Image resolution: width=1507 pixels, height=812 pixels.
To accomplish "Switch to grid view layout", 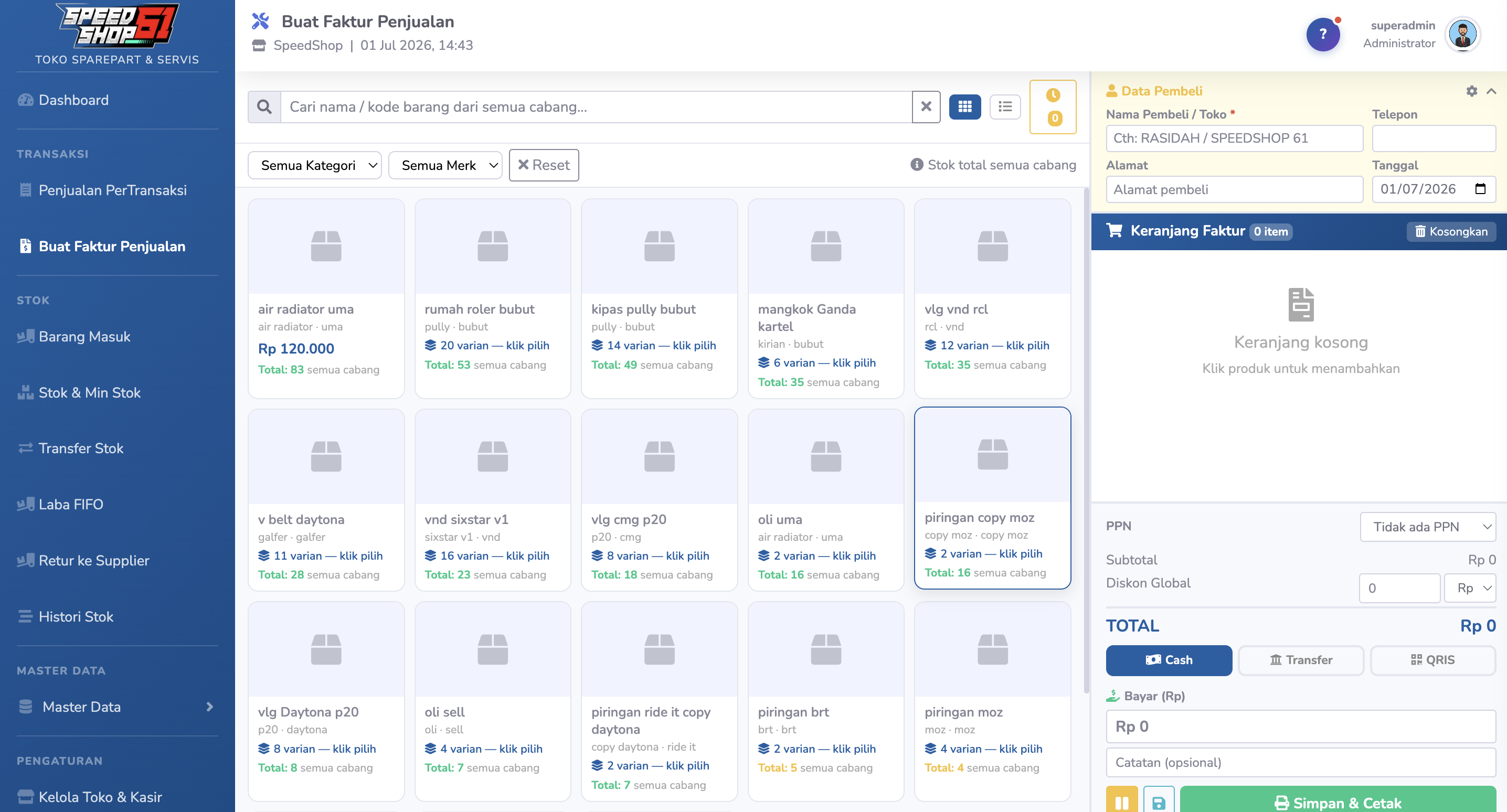I will pos(964,106).
